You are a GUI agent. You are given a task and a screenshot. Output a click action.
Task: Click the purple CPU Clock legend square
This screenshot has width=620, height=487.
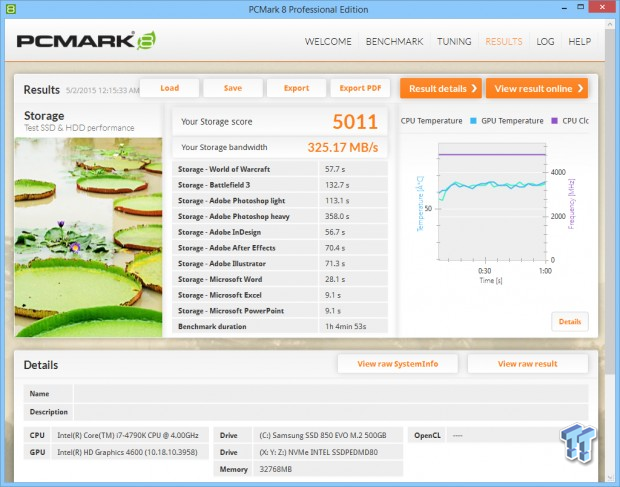pos(554,121)
